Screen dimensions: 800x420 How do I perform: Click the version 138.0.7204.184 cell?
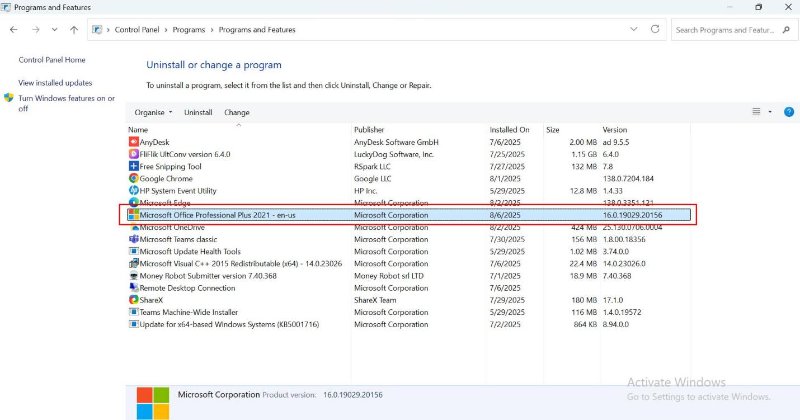click(x=628, y=179)
